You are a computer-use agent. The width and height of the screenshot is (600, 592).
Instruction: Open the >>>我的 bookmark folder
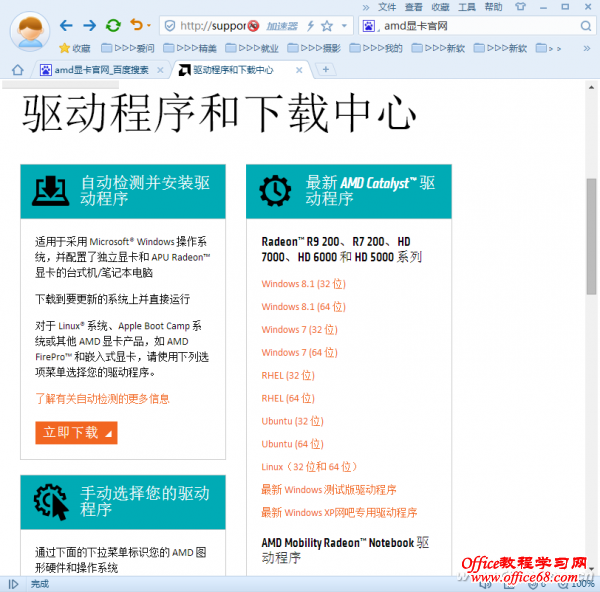tap(376, 48)
